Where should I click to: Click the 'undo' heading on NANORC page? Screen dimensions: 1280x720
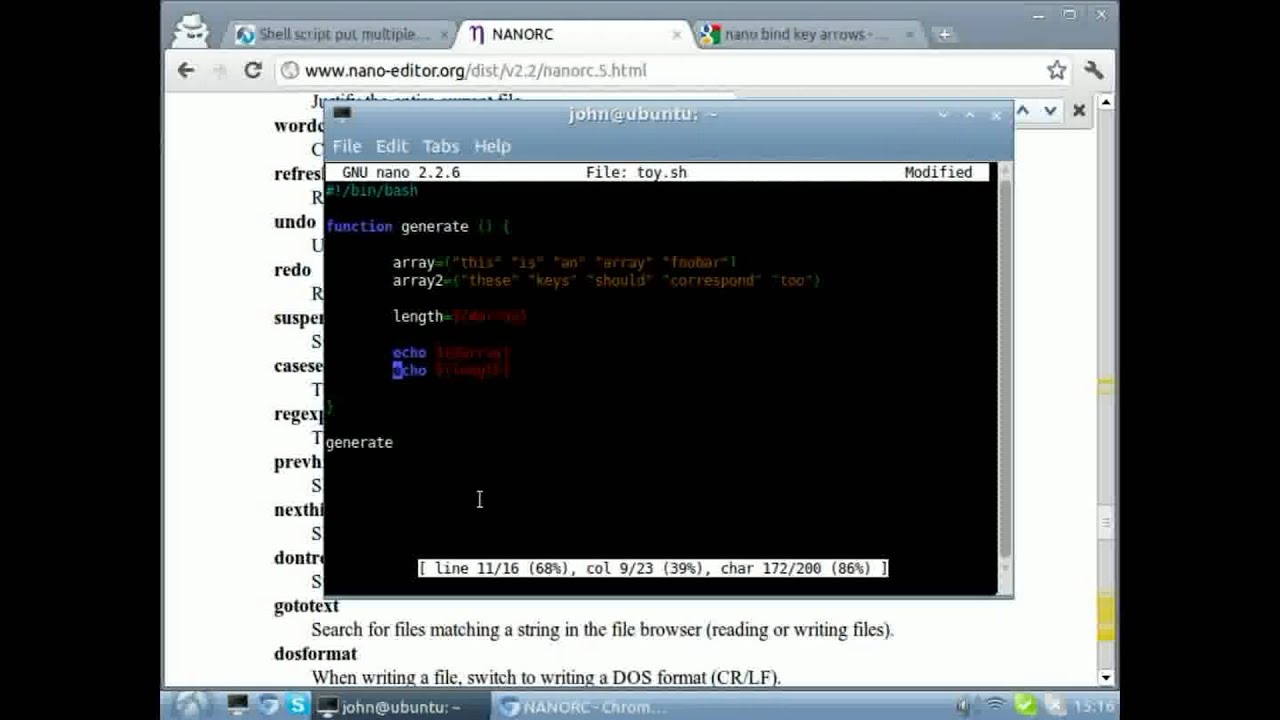pos(295,222)
